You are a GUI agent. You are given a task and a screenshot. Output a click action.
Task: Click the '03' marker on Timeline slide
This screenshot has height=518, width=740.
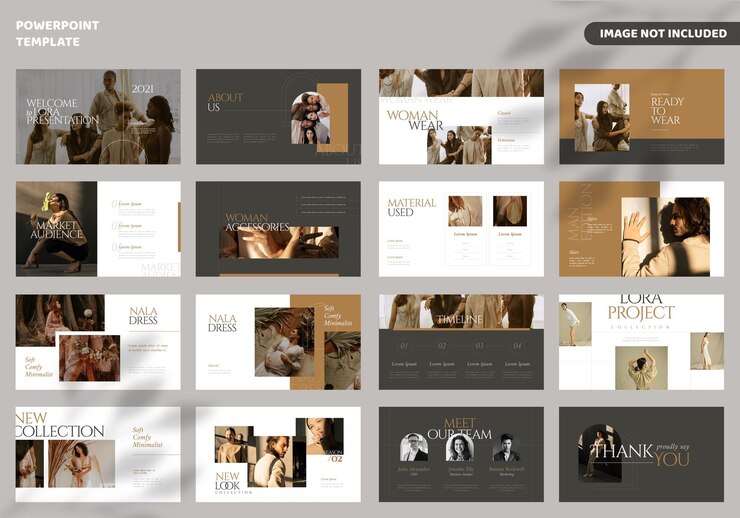[479, 346]
